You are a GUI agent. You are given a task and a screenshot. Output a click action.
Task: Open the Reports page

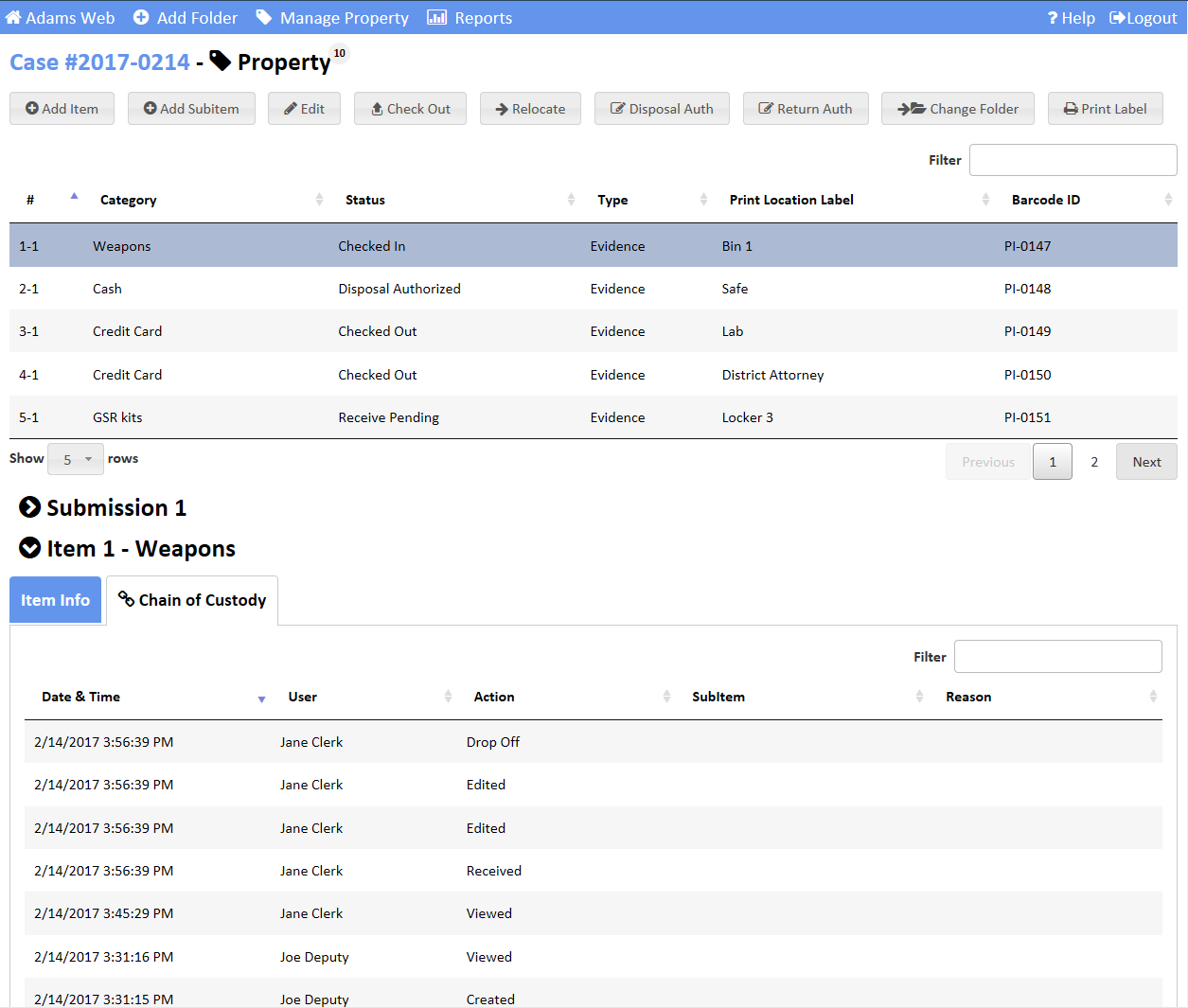pos(470,18)
